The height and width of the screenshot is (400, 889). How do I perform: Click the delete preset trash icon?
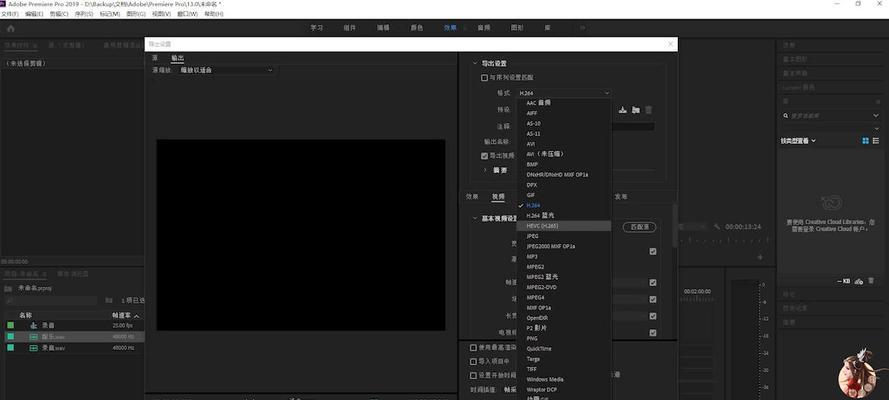649,109
